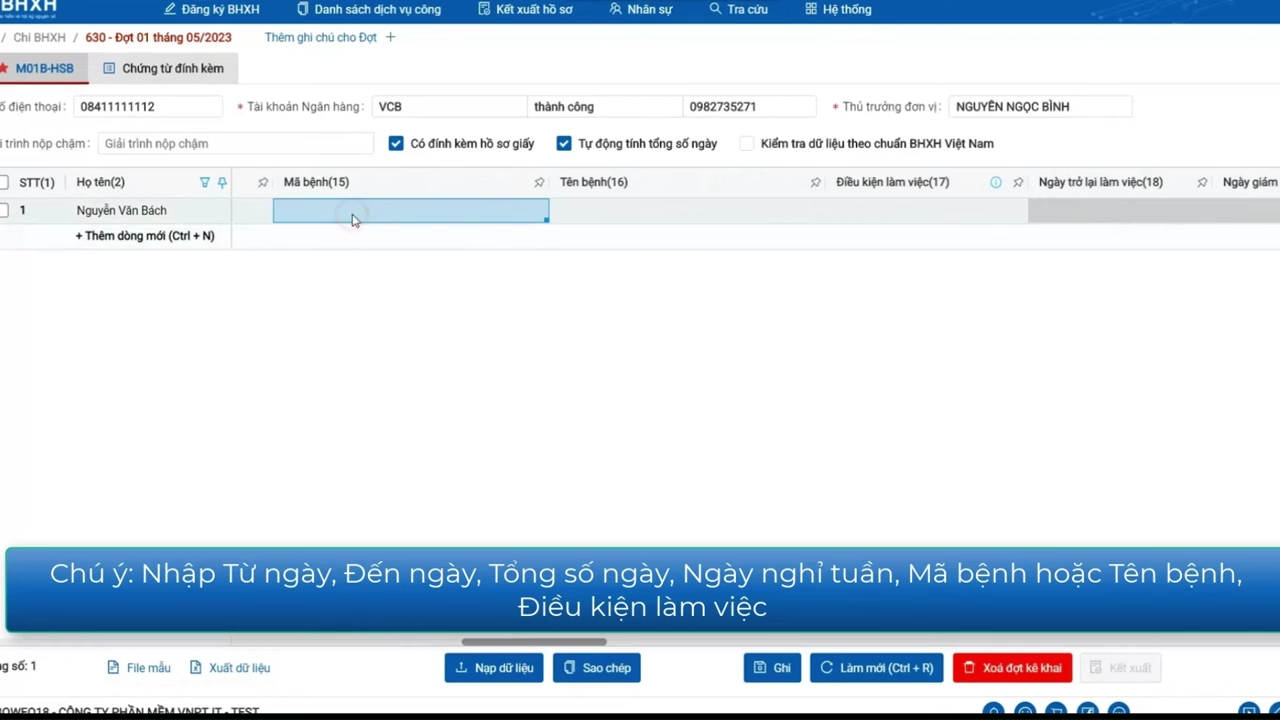Click the Xuất dữ liệu link
Viewport: 1280px width, 720px height.
pos(230,668)
